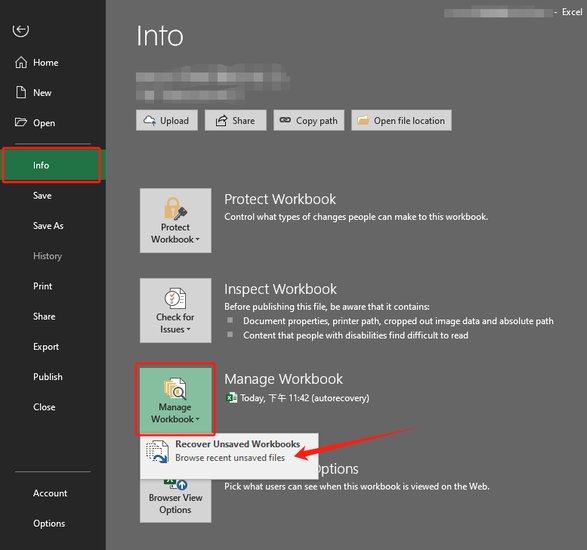
Task: Click 'Document properties, printer path' line
Action: 398,321
